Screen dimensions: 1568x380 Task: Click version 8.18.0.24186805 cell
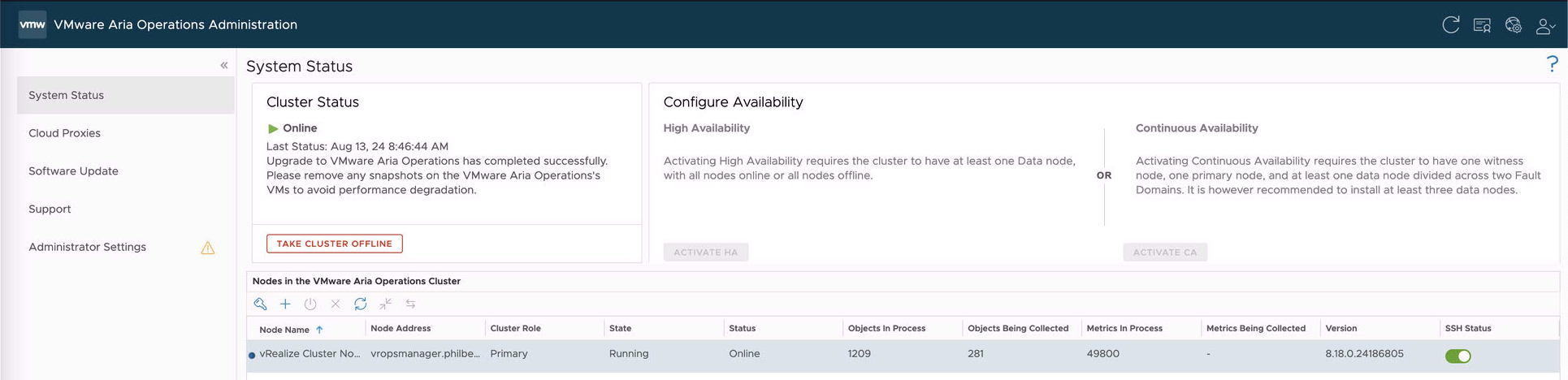point(1365,354)
